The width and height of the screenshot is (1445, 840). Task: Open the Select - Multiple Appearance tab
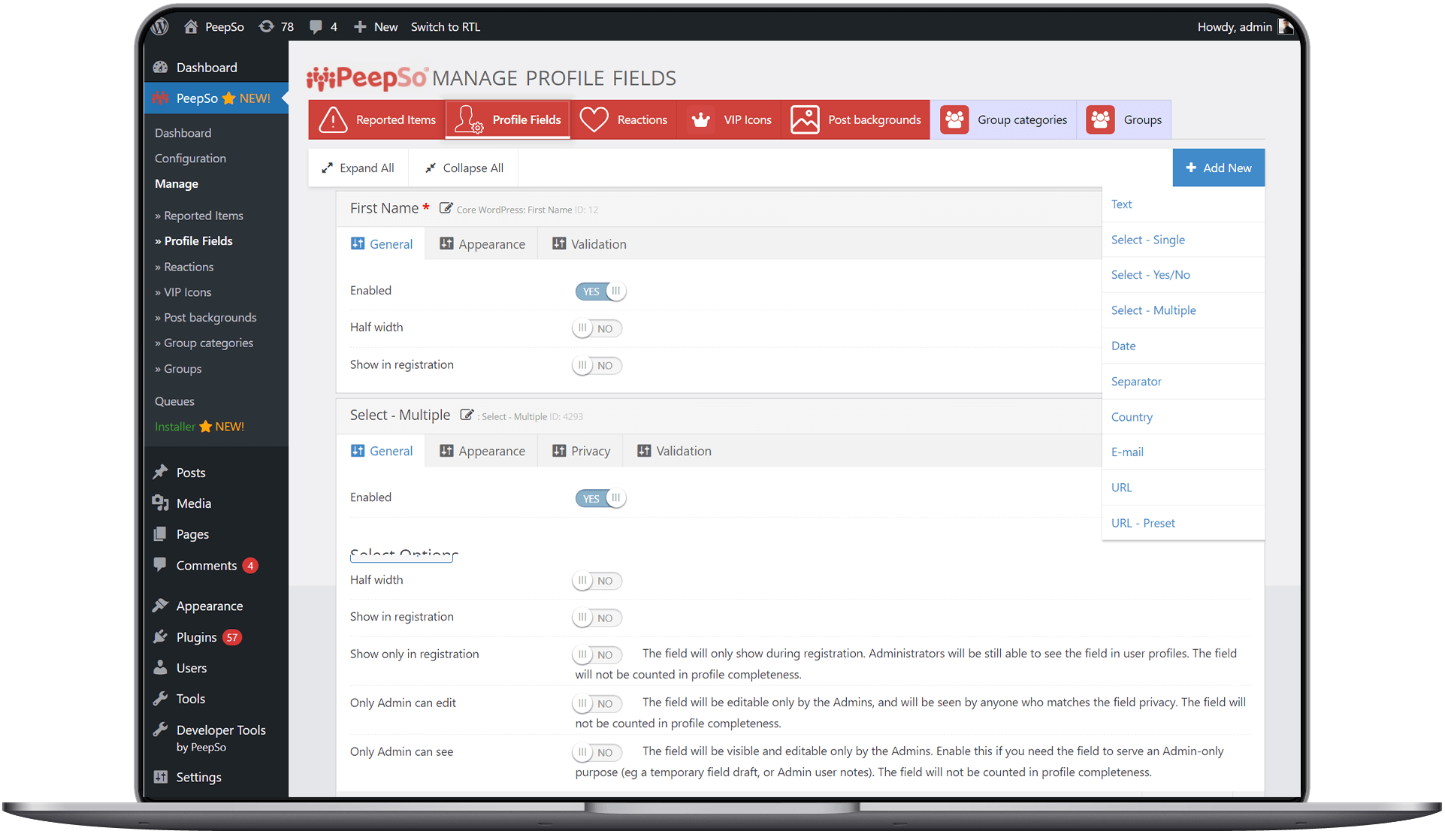click(x=482, y=451)
